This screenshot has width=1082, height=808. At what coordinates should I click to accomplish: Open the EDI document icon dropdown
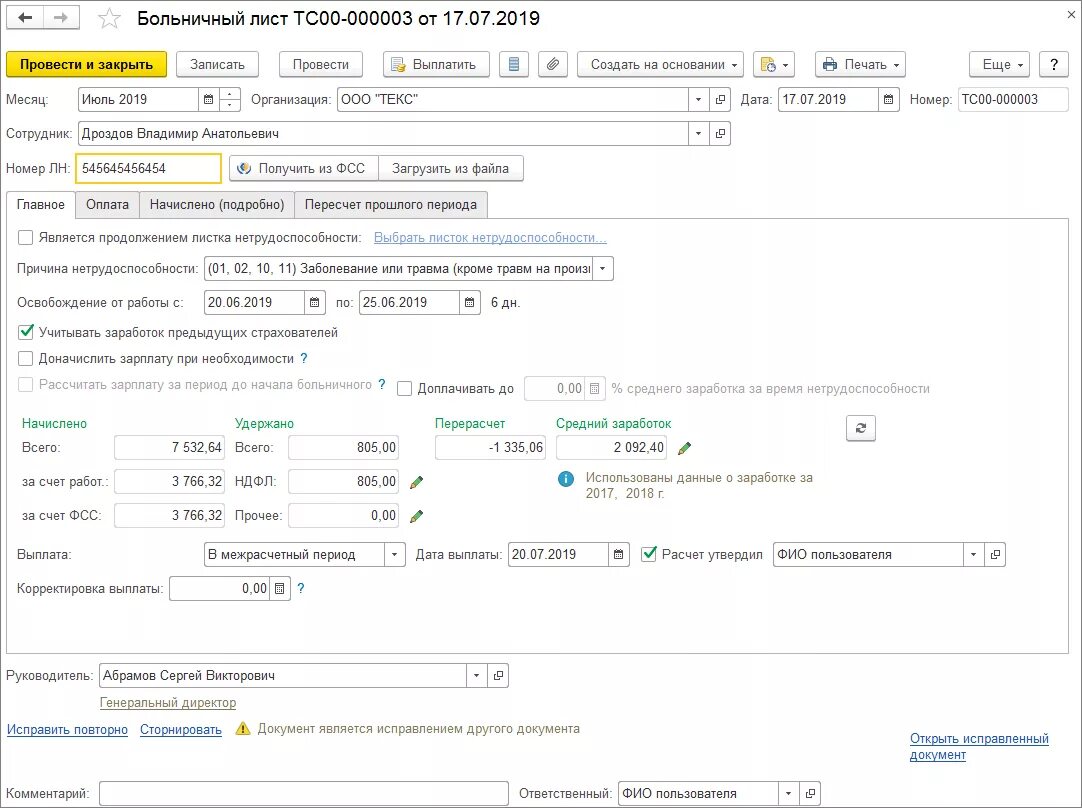[x=774, y=64]
